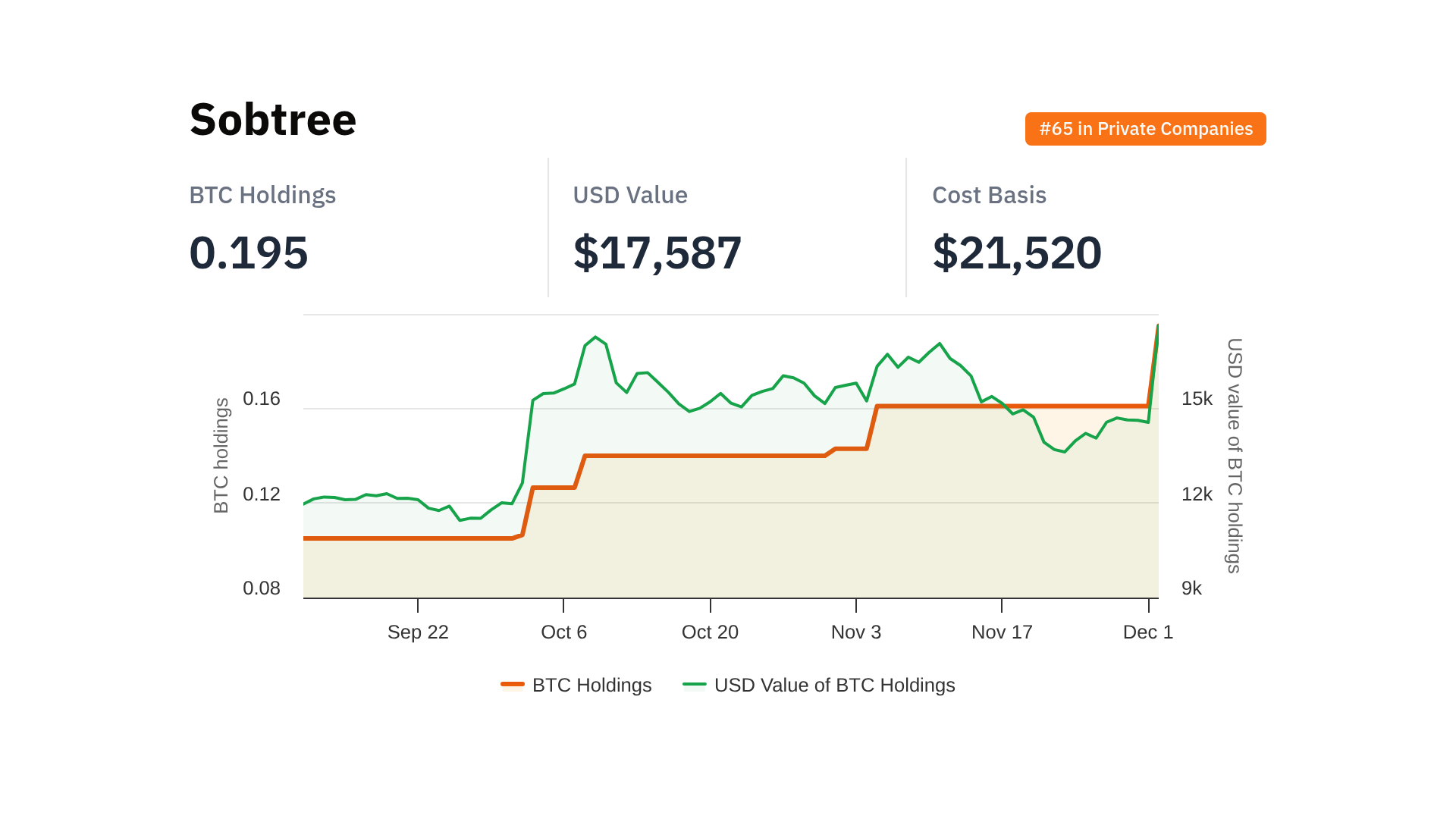Click the $21,520 Cost Basis figure
The image size is (1456, 819).
(1016, 253)
